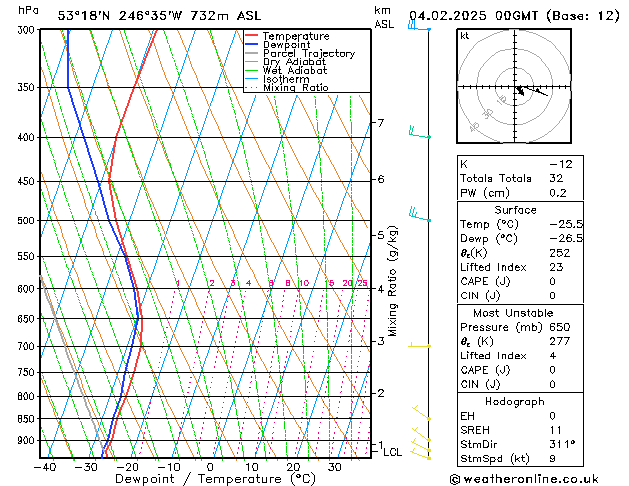Screen dimensions: 629x486
Task: Click the wind barb at 300 hPa
Action: 419,26
